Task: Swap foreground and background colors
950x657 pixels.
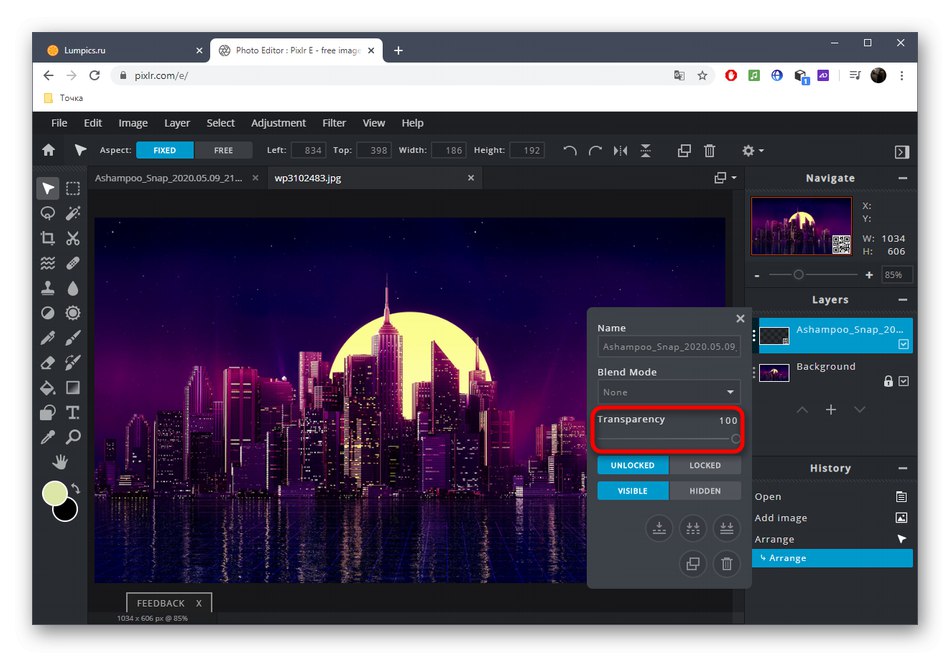Action: (76, 488)
